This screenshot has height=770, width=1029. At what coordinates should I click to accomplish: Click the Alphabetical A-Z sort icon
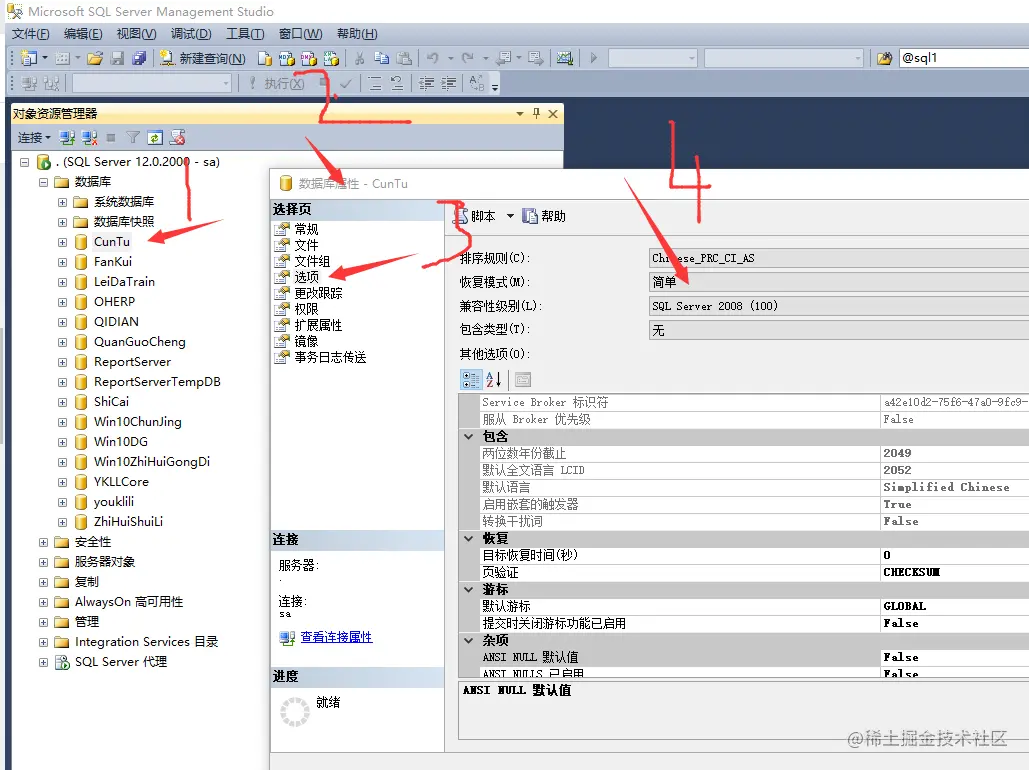(x=494, y=379)
